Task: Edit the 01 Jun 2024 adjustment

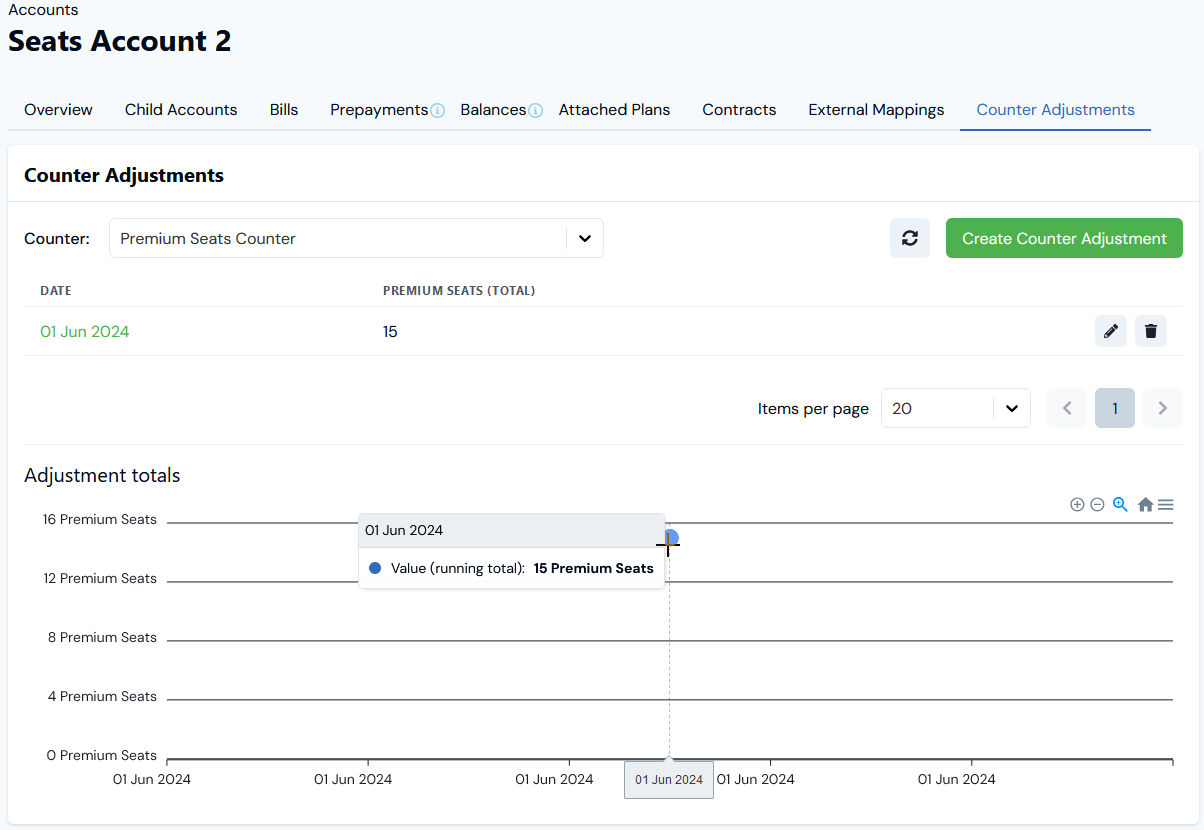Action: coord(1110,330)
